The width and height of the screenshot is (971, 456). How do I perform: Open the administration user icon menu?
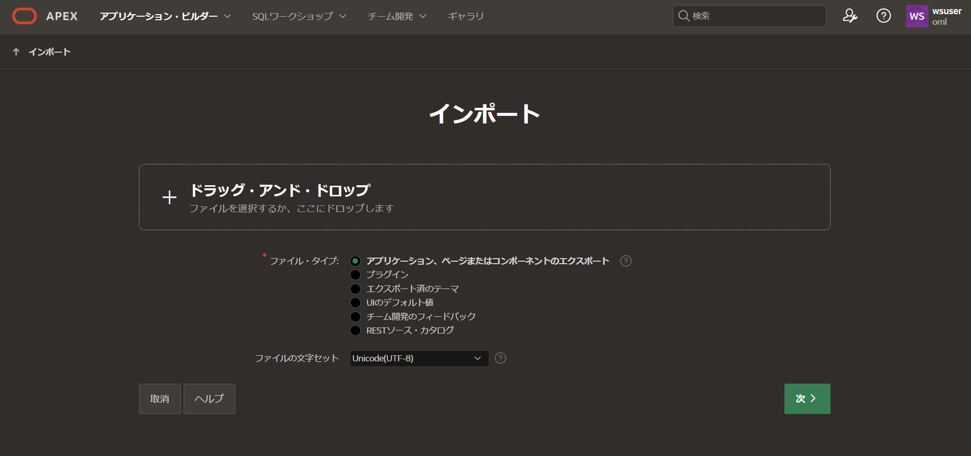pos(850,16)
